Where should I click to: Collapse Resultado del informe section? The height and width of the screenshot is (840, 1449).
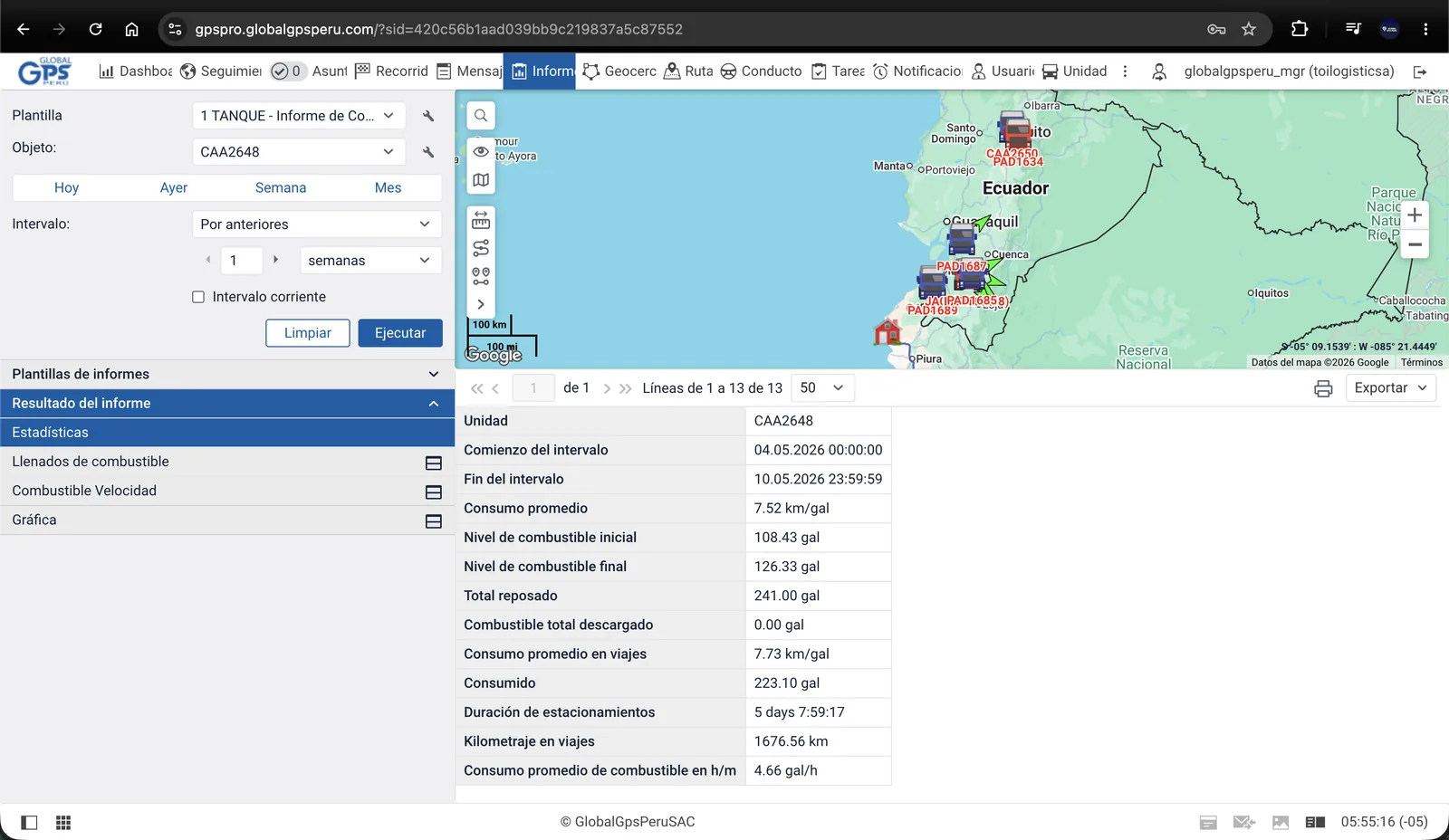click(226, 403)
